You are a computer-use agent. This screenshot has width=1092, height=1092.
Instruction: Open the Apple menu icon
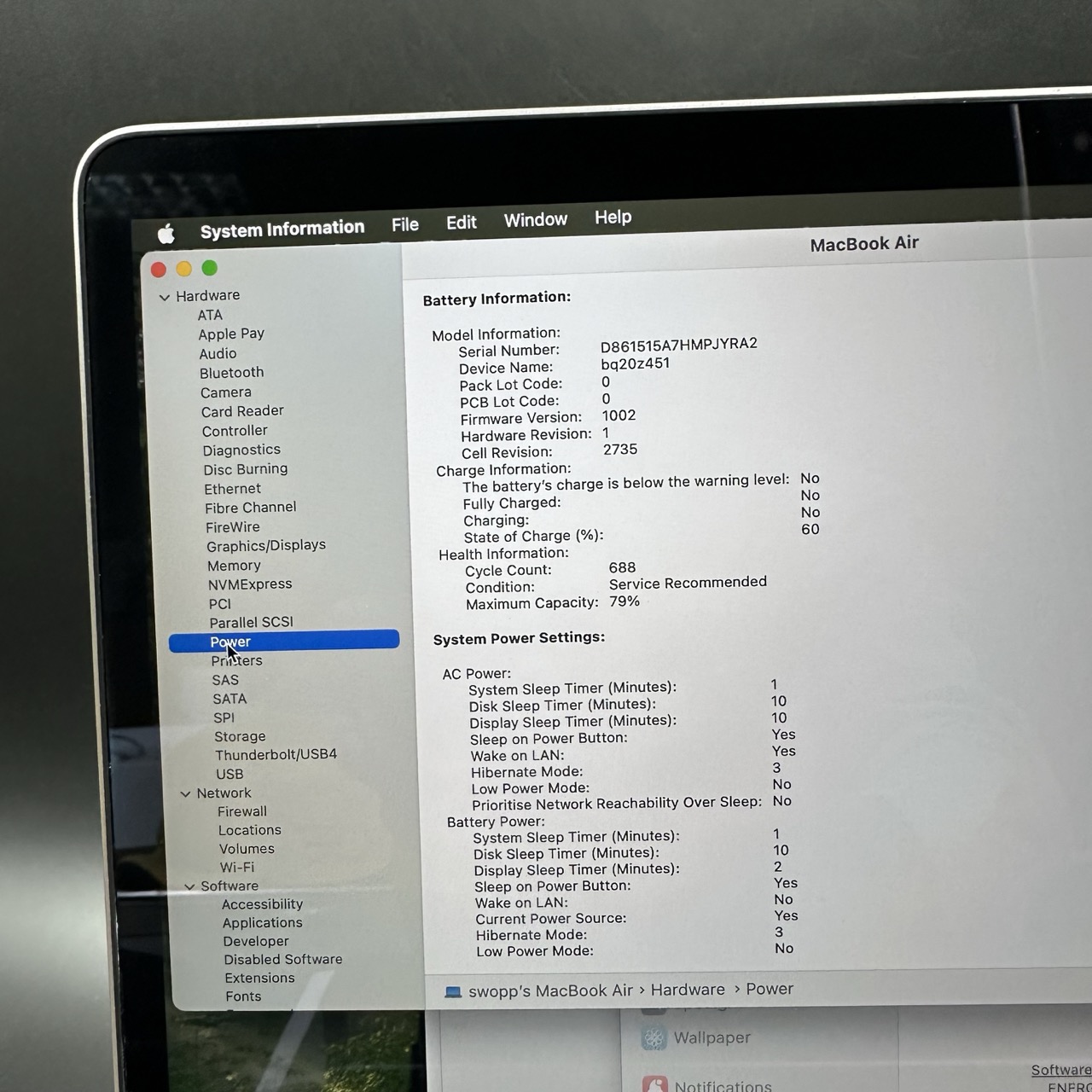(x=166, y=232)
